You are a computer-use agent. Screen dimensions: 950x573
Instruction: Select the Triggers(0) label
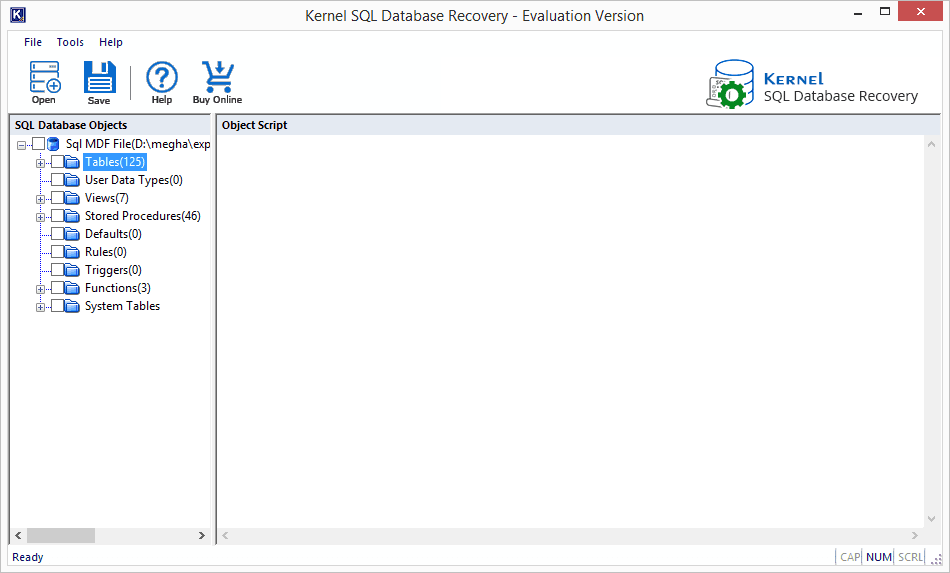pos(113,270)
